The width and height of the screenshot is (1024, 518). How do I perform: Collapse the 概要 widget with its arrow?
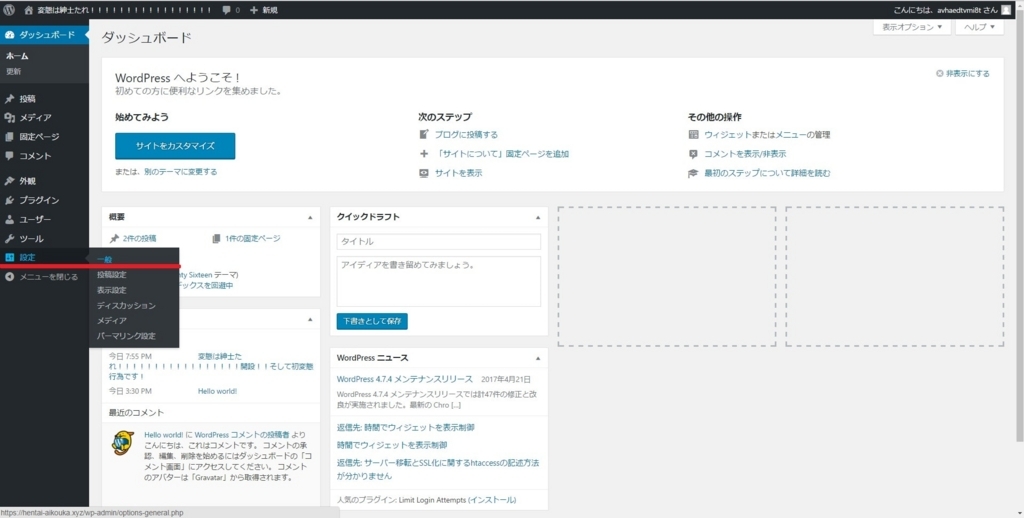click(x=310, y=217)
